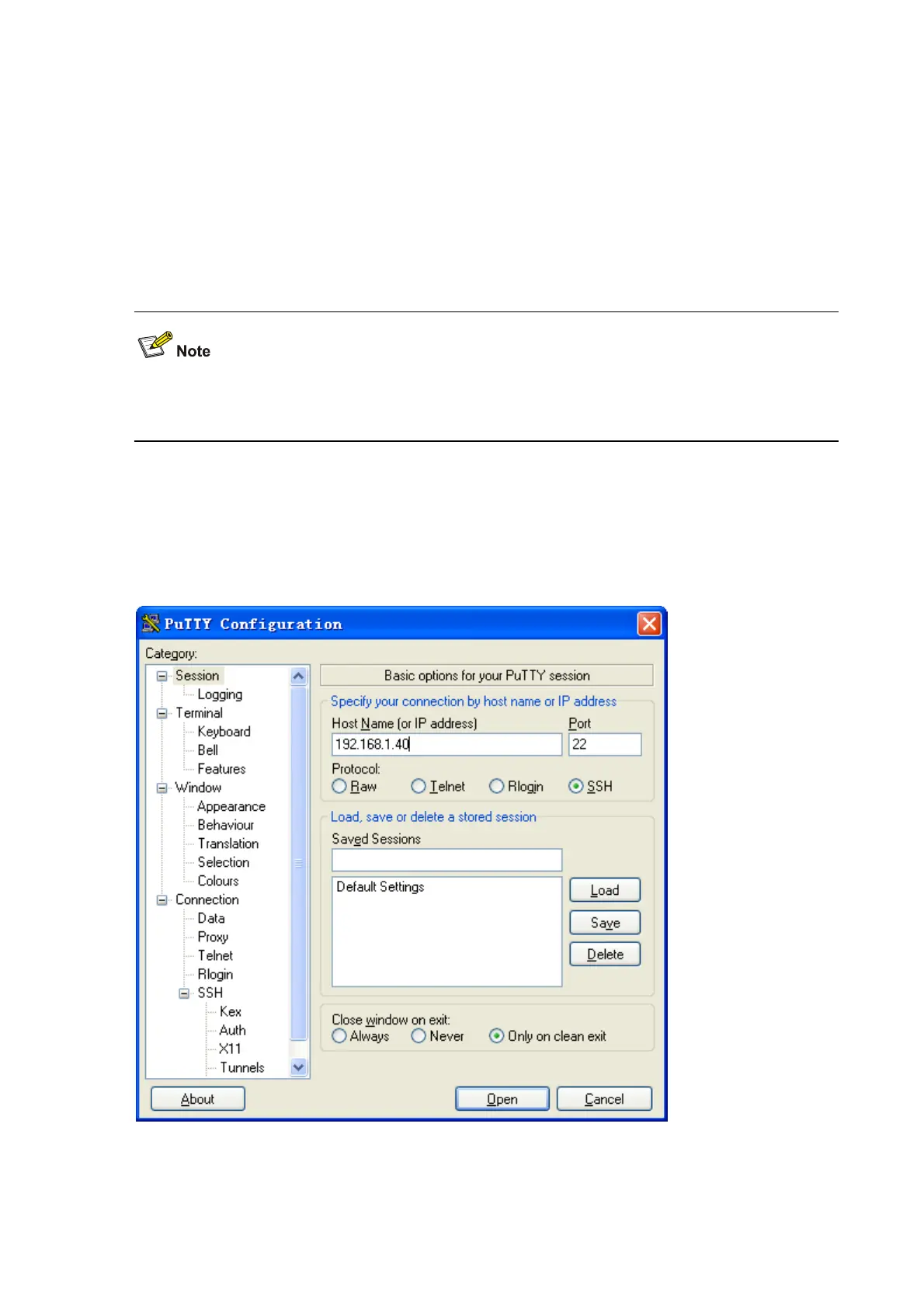Close the PuTTY Configuration window
Viewport: 924px width, 1308px height.
(x=649, y=623)
